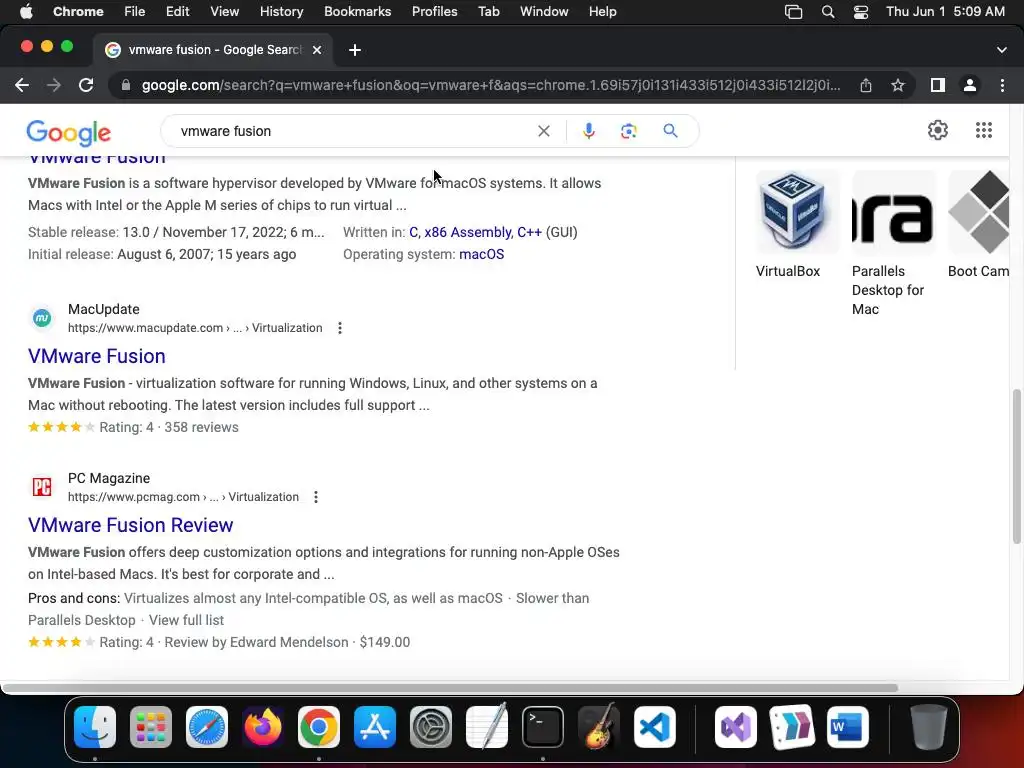Open the View menu
Image resolution: width=1024 pixels, height=768 pixels.
point(225,12)
